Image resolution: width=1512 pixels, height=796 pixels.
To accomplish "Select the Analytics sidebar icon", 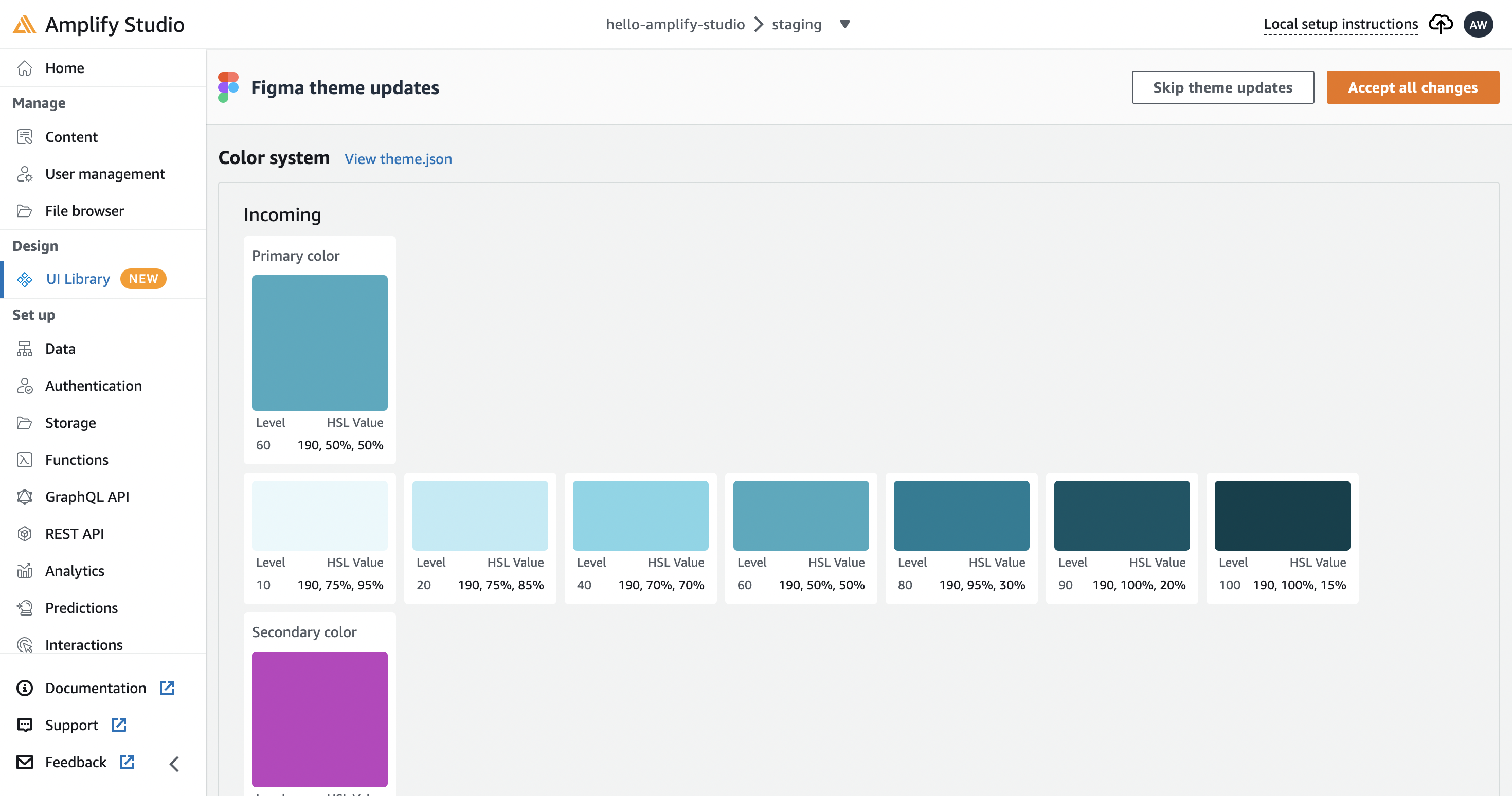I will point(25,570).
